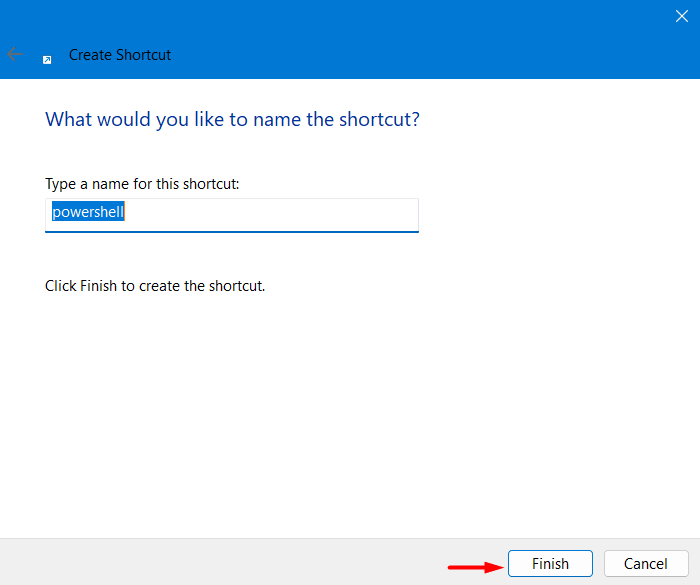The image size is (700, 585).
Task: Go back using the back arrow
Action: click(x=15, y=54)
